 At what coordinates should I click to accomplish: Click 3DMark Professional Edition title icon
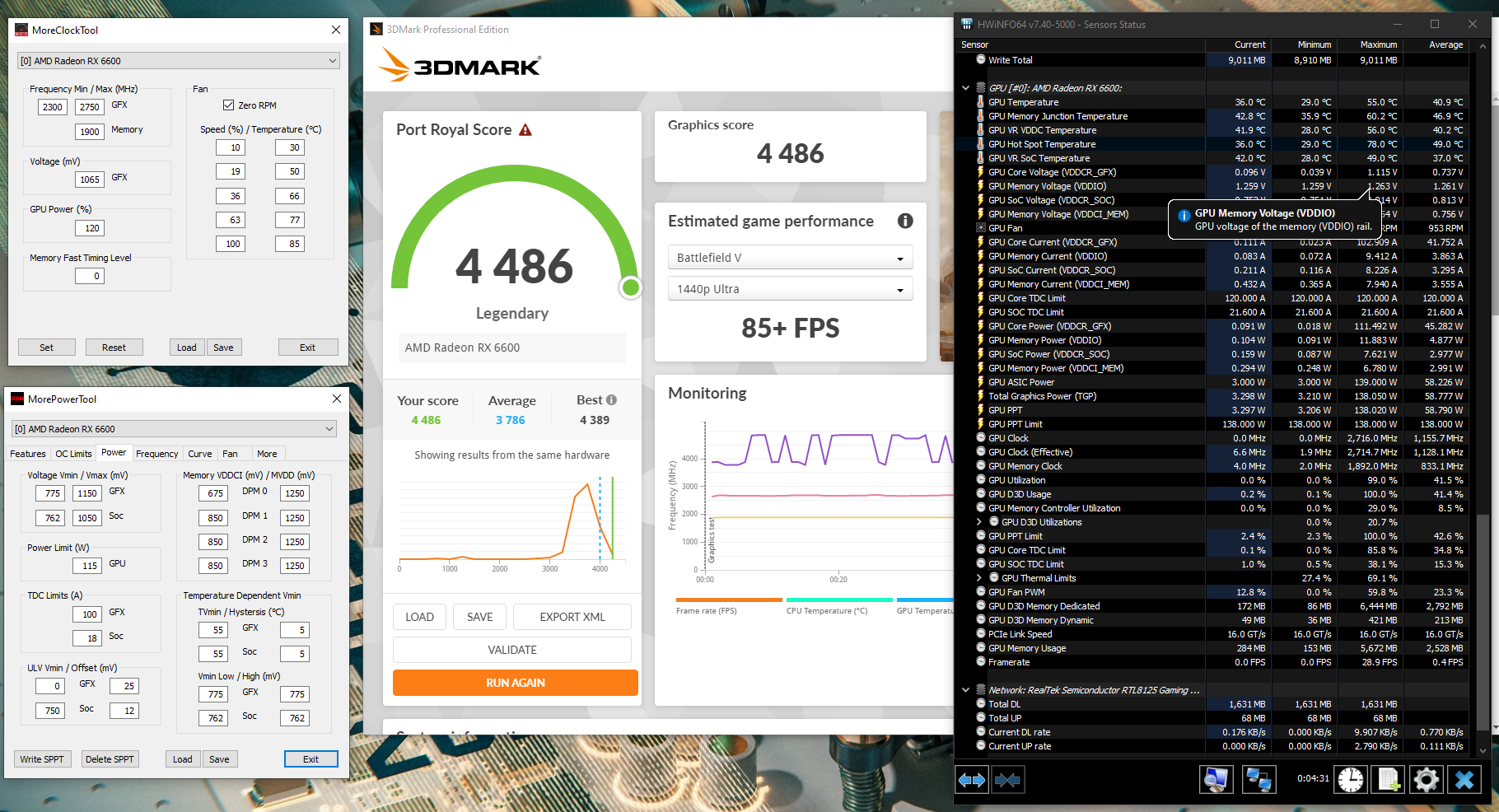click(376, 30)
